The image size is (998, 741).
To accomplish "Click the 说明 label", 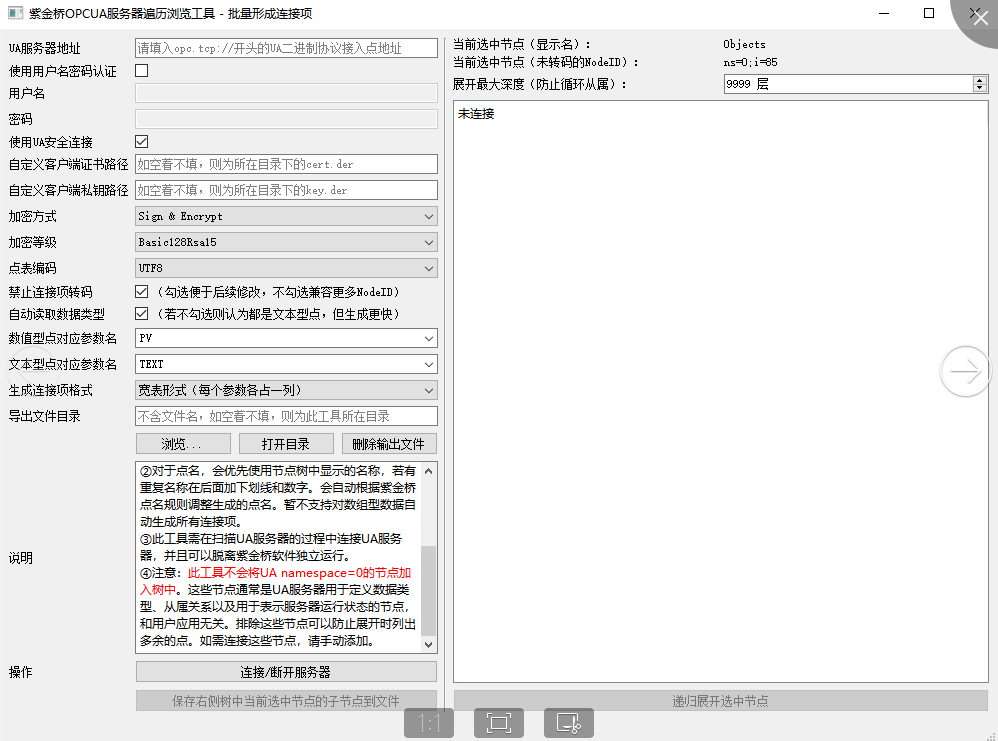I will pos(20,558).
